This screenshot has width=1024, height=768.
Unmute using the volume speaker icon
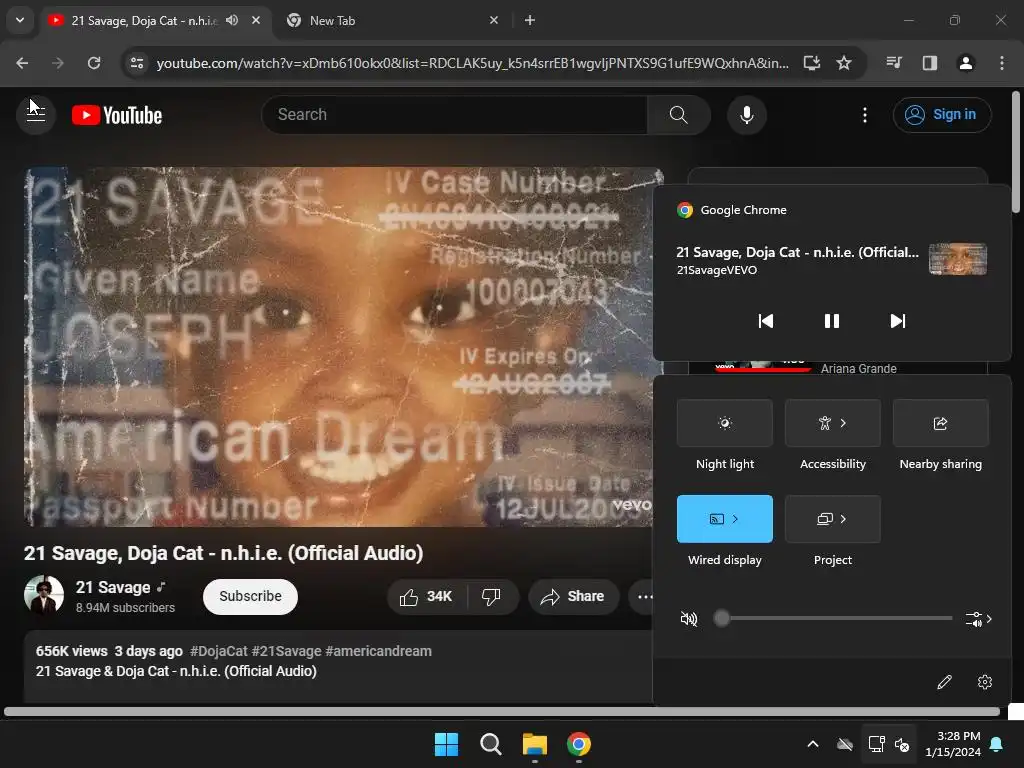click(x=688, y=618)
